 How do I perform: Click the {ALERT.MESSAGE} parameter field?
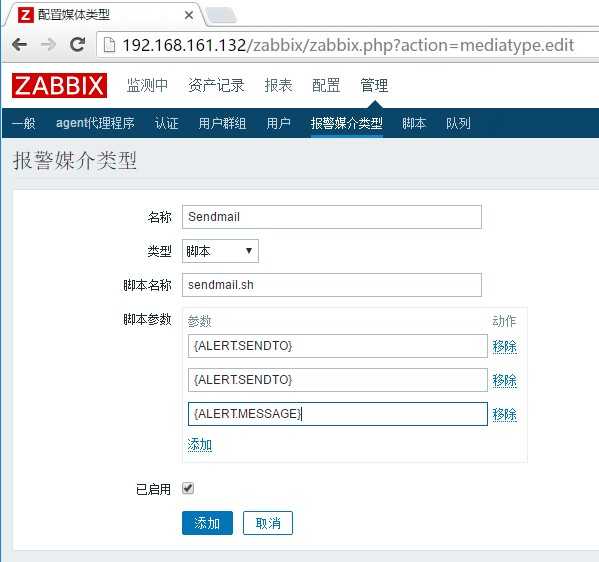pos(338,414)
